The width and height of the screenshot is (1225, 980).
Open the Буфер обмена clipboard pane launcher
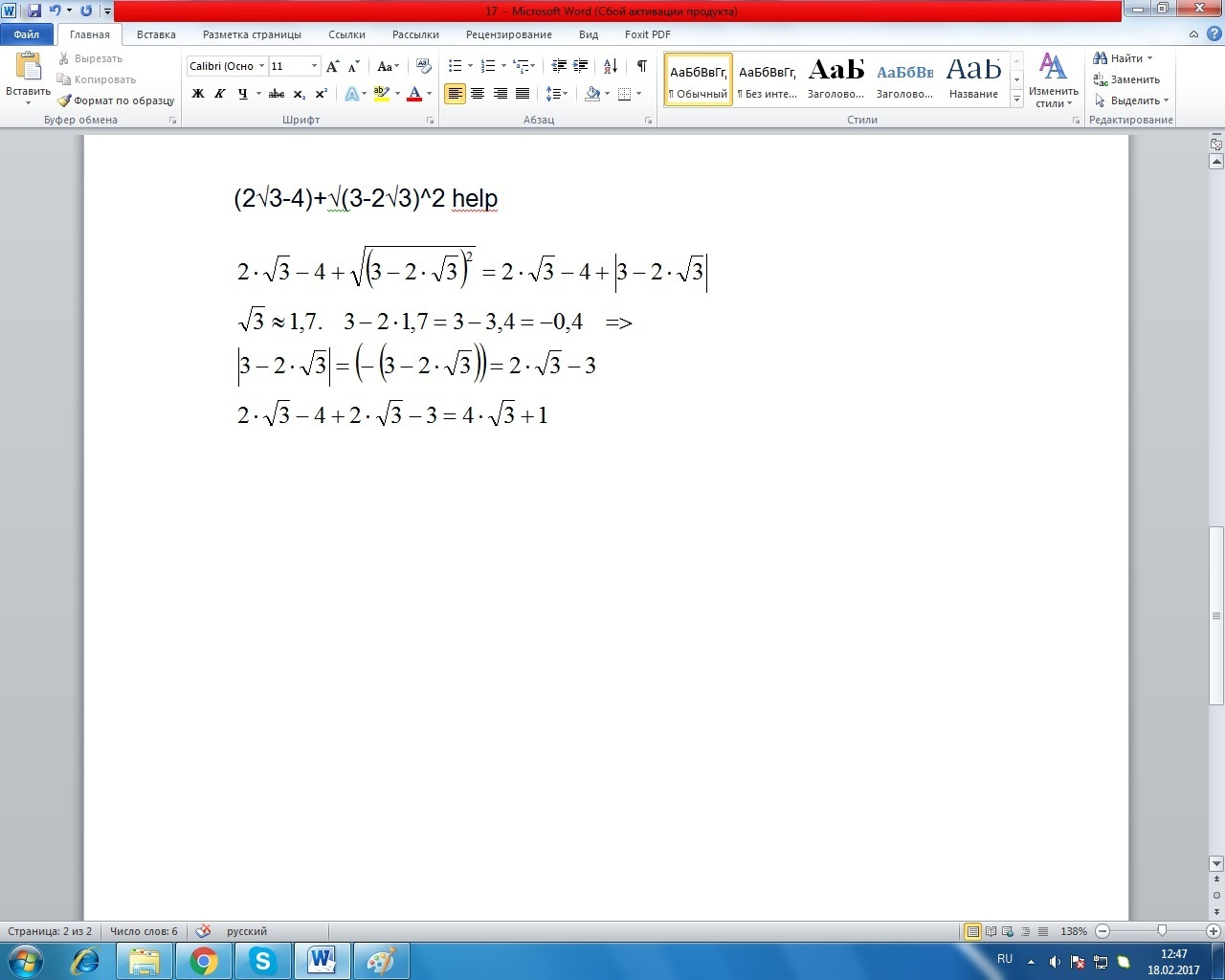(x=172, y=121)
